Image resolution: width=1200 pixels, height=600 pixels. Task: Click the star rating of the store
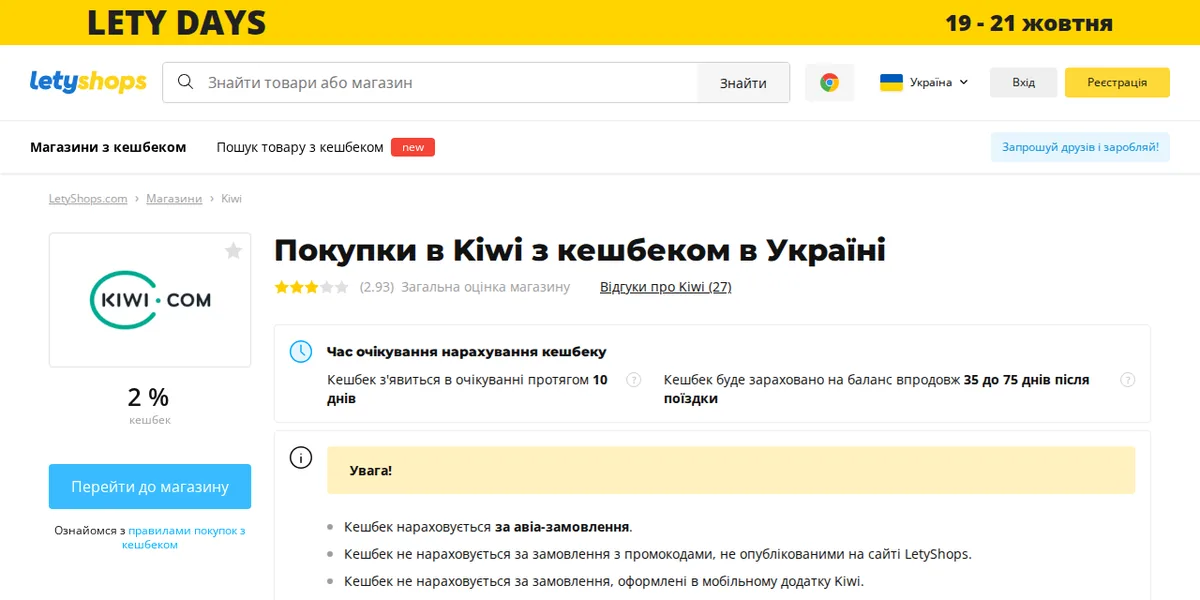coord(312,287)
